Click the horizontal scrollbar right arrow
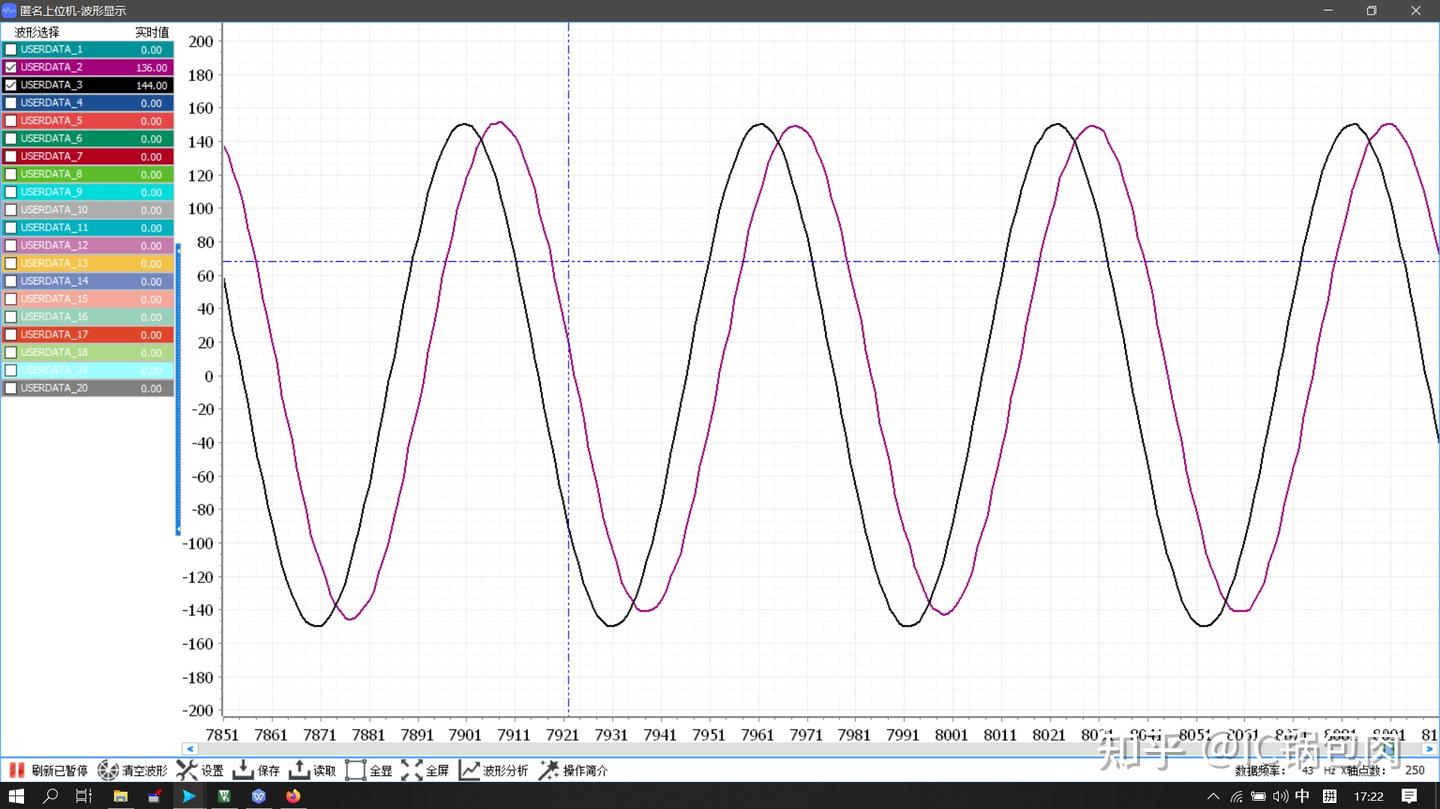Viewport: 1440px width, 809px height. [x=1430, y=749]
